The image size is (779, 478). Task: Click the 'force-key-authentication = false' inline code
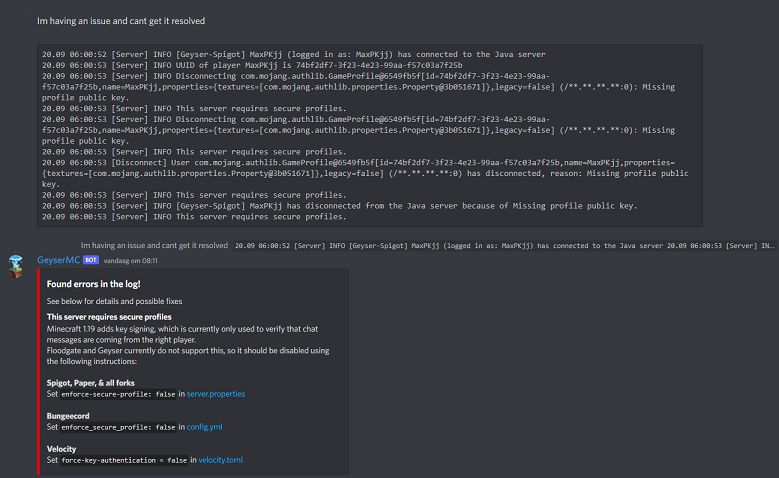(x=124, y=460)
